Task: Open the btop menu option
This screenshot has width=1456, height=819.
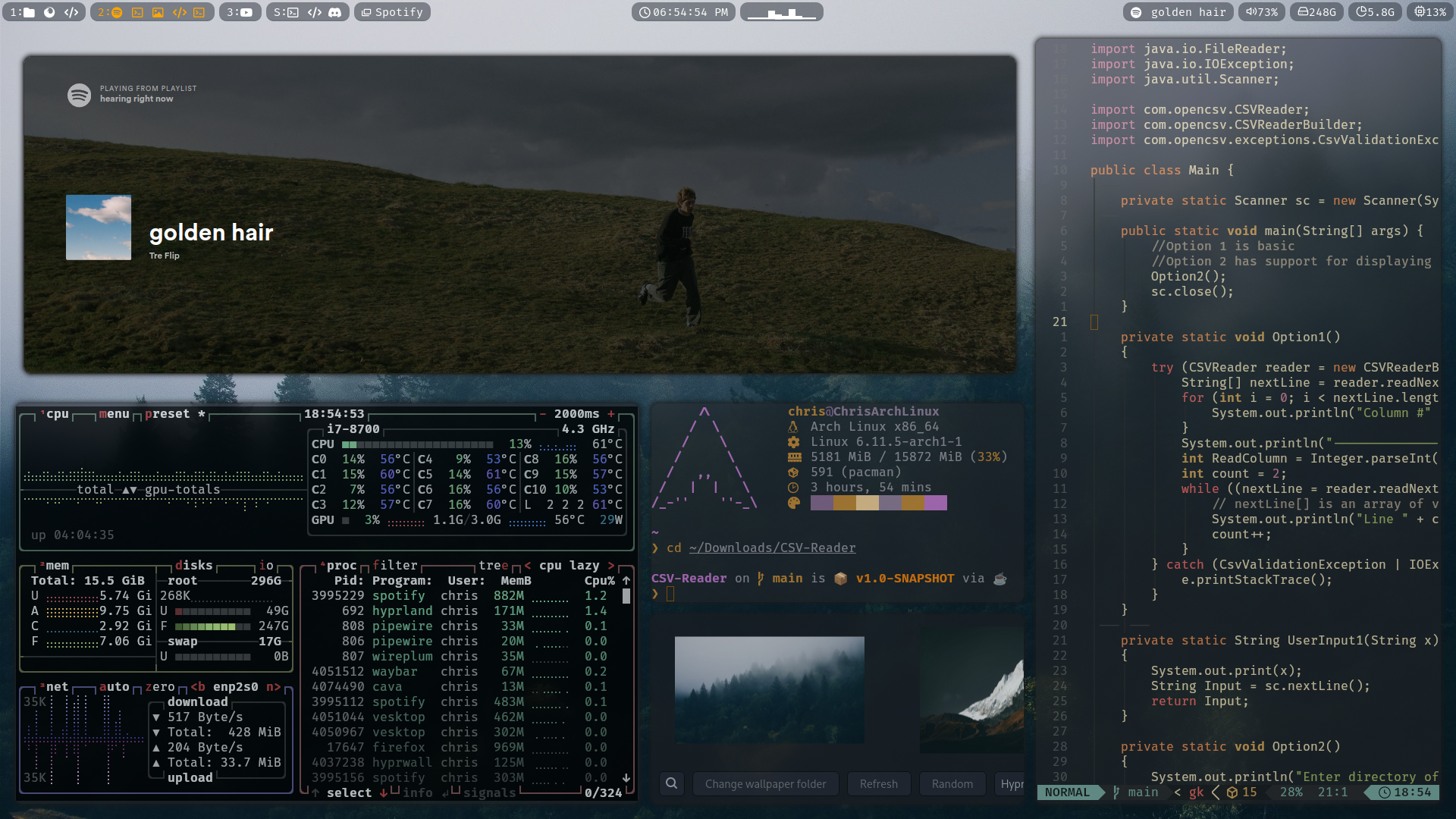Action: pyautogui.click(x=114, y=413)
